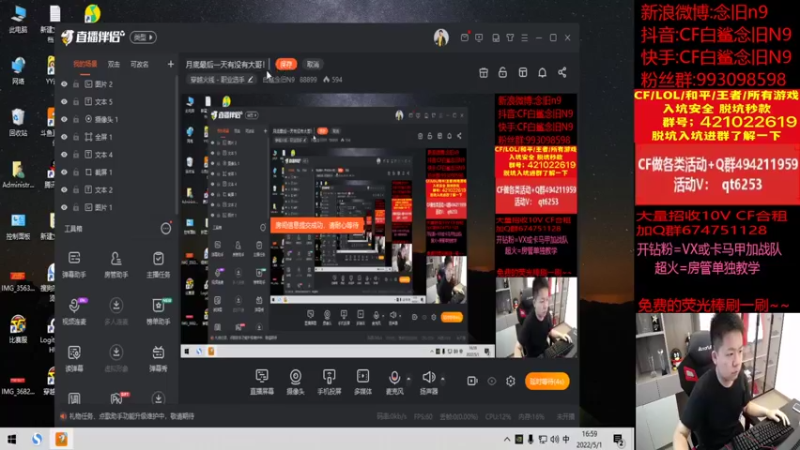Image resolution: width=800 pixels, height=450 pixels.
Task: Click the layout icon above preview
Action: coord(522,72)
